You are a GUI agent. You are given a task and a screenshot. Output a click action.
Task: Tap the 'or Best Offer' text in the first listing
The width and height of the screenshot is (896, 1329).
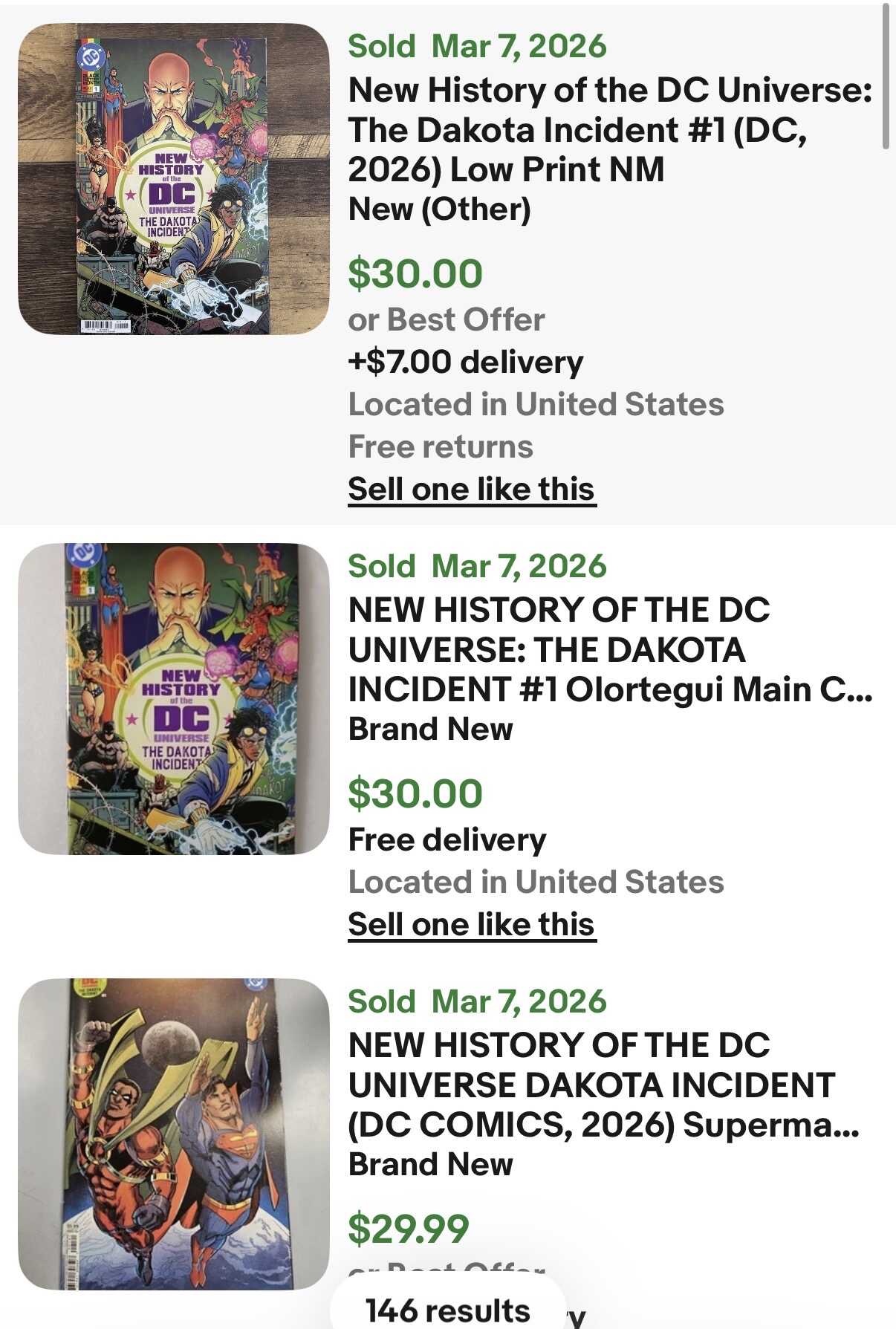click(447, 320)
